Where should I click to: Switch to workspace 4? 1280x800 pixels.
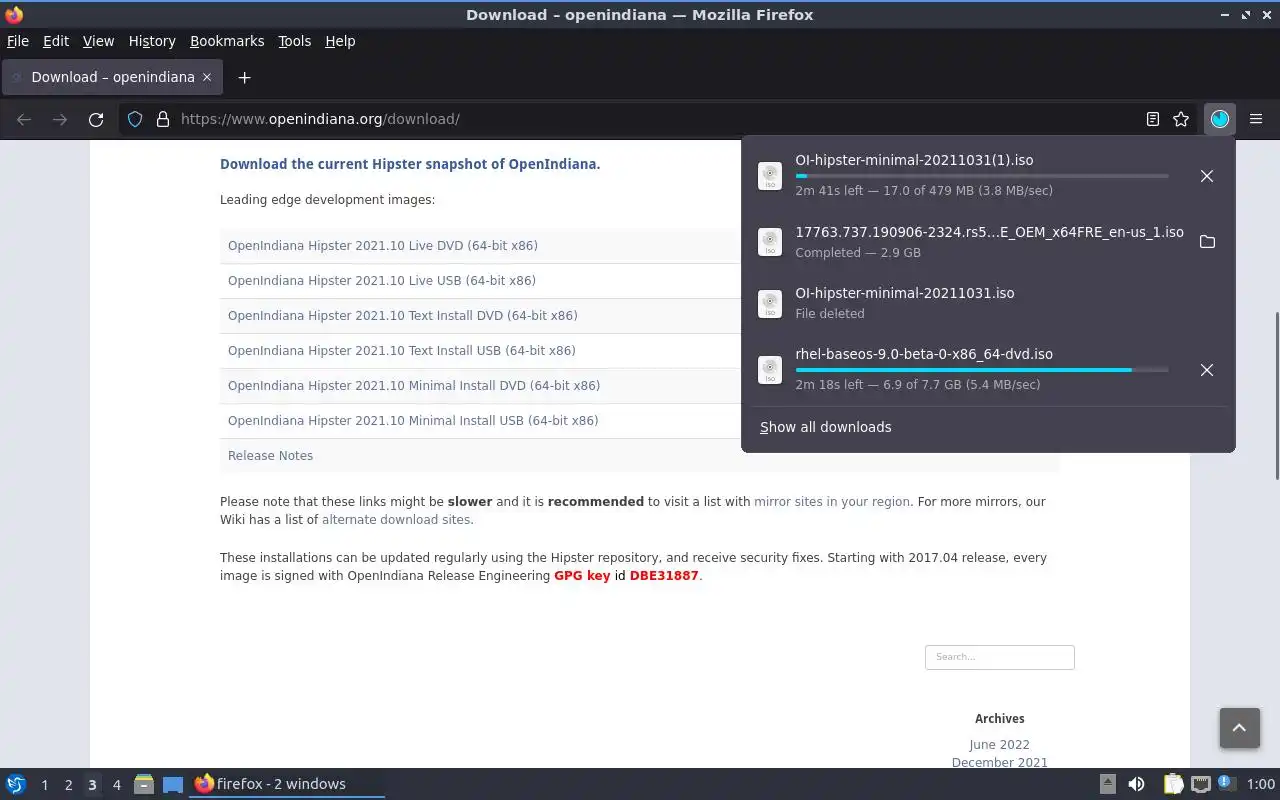(116, 785)
